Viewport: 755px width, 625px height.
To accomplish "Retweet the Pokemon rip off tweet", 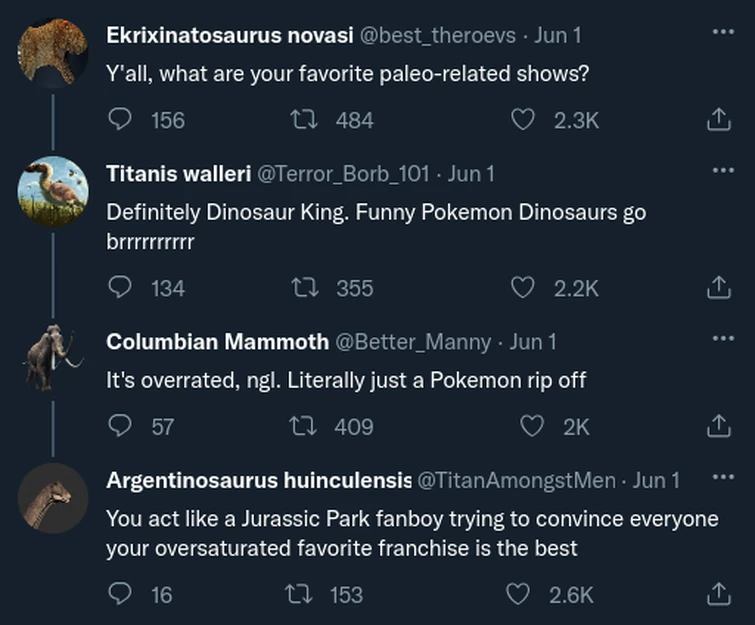I will [299, 426].
